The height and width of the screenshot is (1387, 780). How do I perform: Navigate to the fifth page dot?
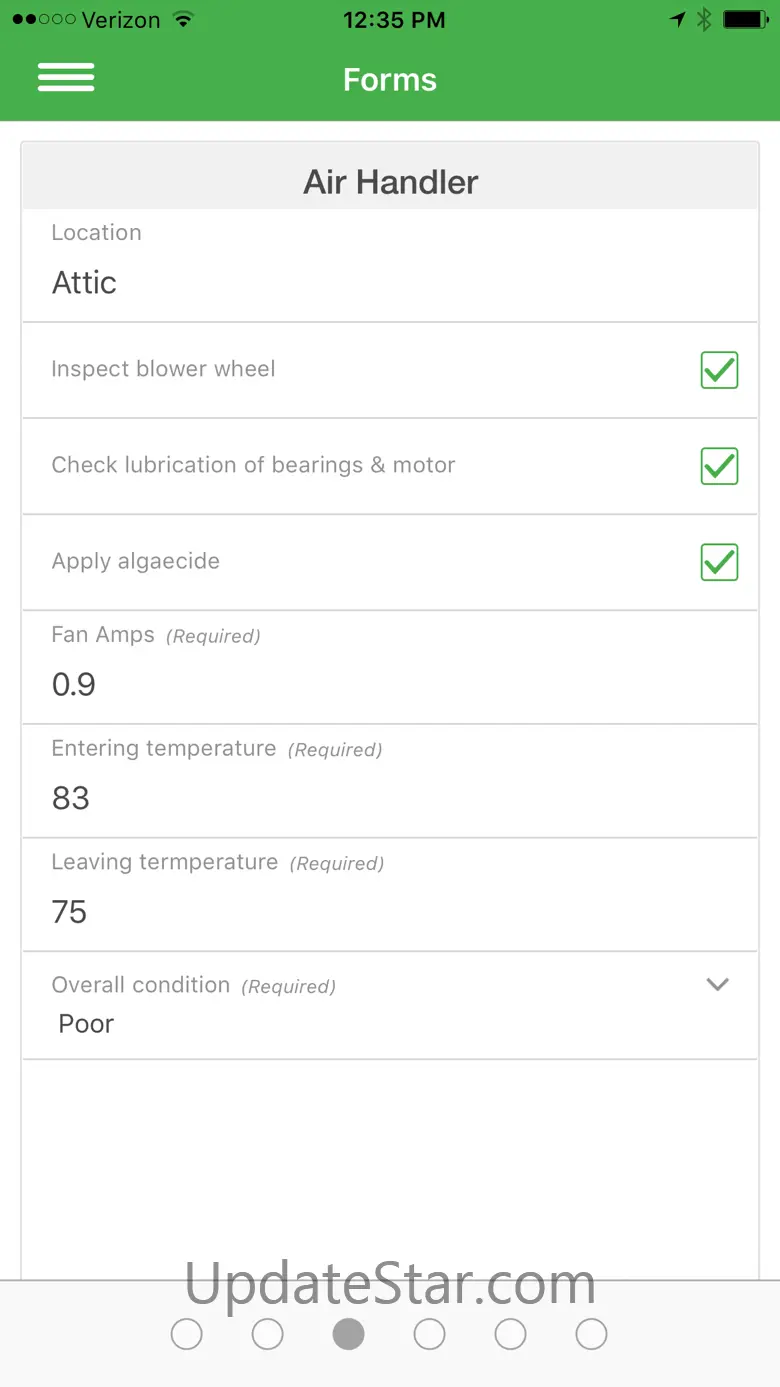511,1334
